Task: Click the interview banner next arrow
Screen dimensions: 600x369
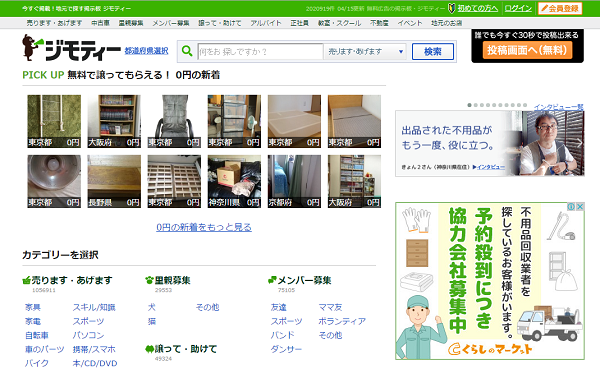Action: pyautogui.click(x=579, y=143)
